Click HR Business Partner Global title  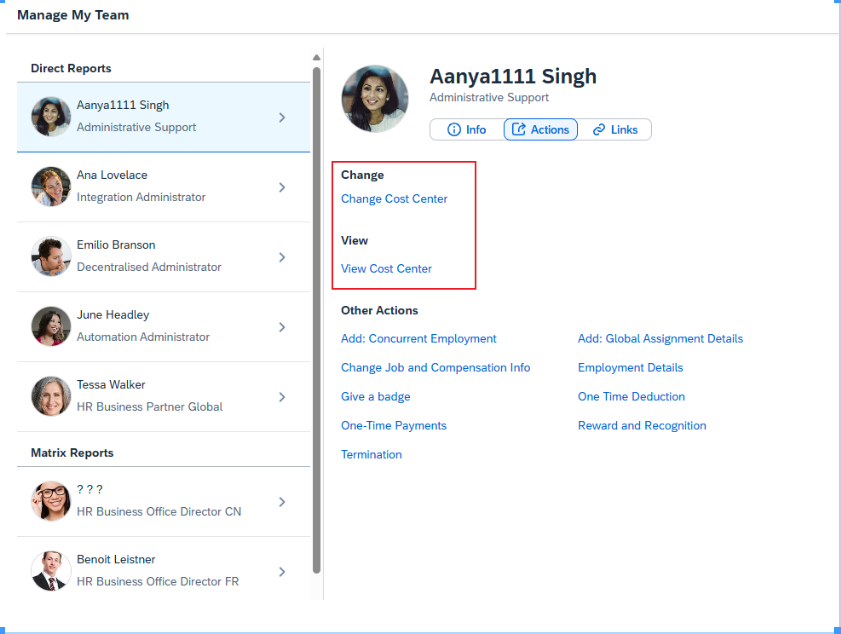click(150, 407)
